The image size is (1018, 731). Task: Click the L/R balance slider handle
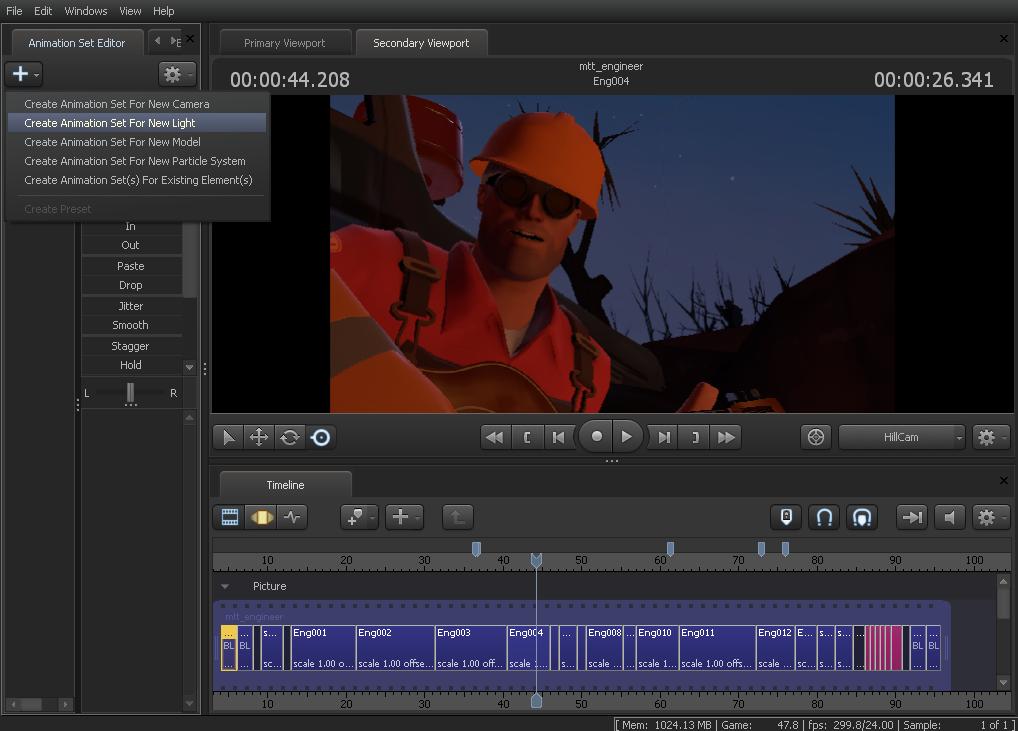130,393
